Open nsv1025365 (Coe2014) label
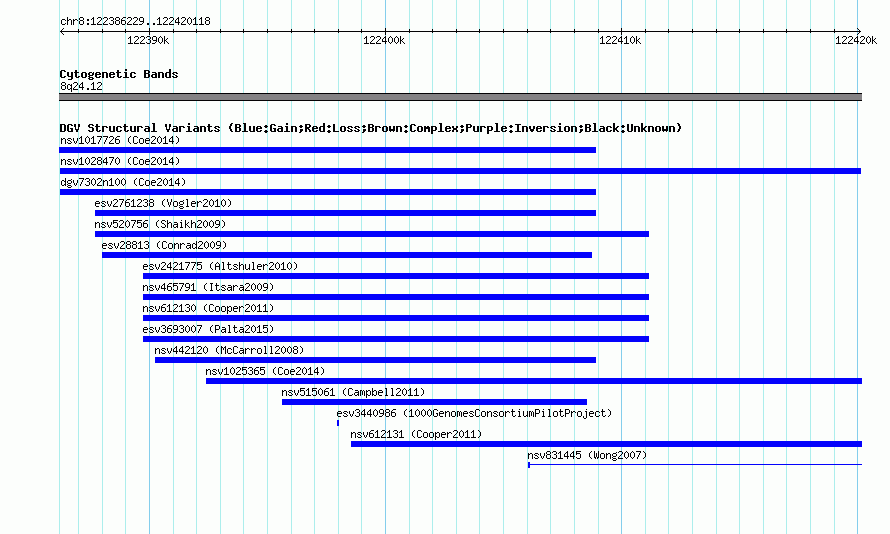 coord(265,371)
